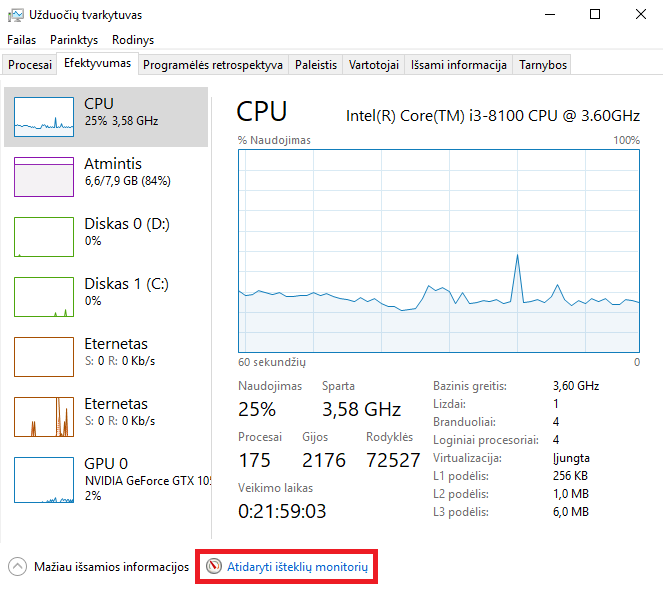Click the Virtualizacija Įjungta value

pyautogui.click(x=571, y=458)
